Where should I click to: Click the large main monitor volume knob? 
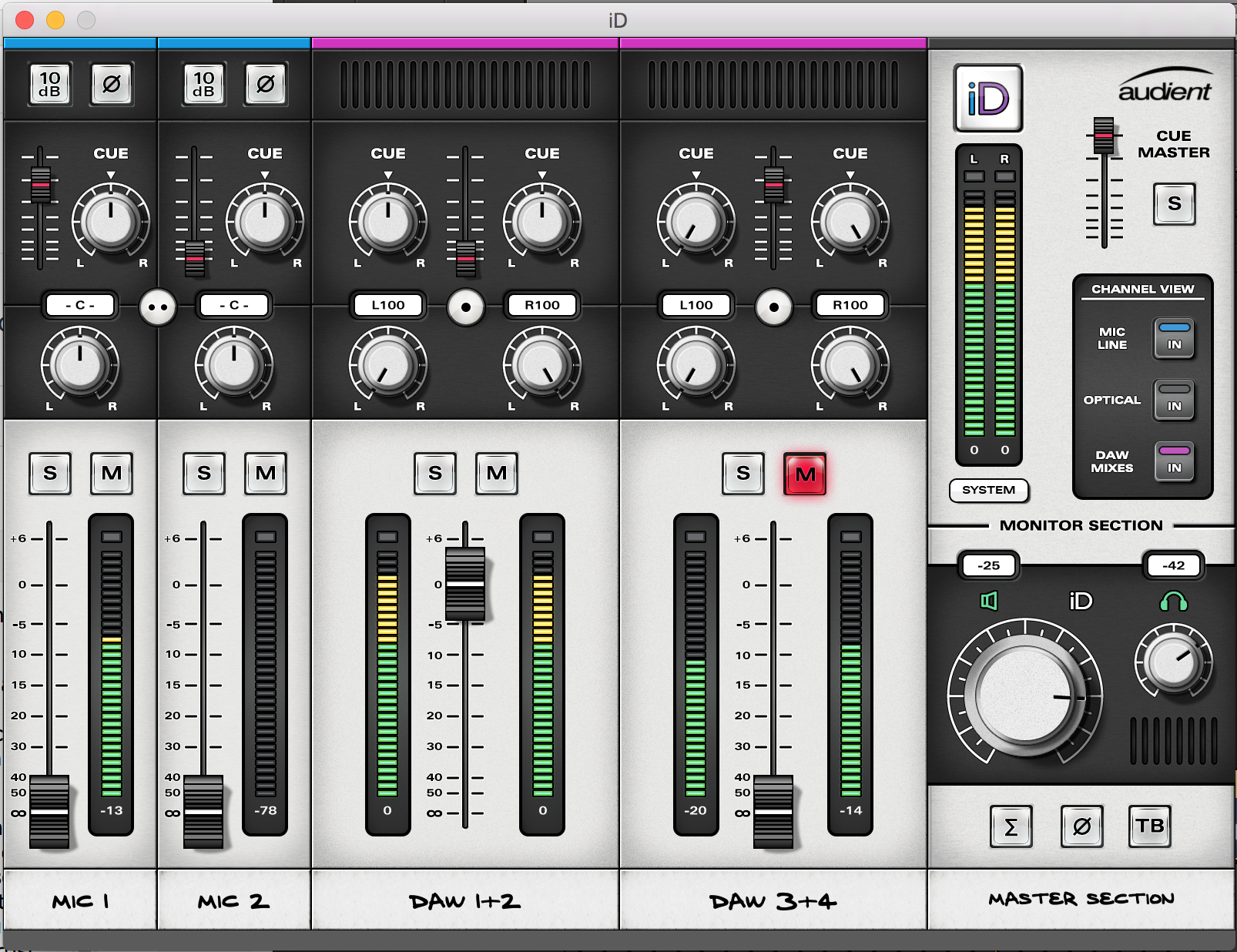tap(1025, 694)
